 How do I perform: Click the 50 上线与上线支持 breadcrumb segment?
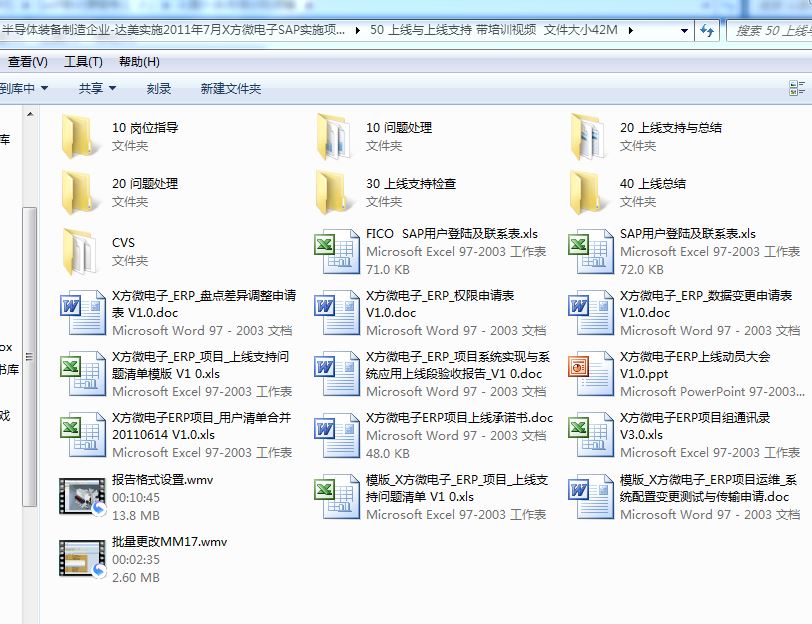494,30
